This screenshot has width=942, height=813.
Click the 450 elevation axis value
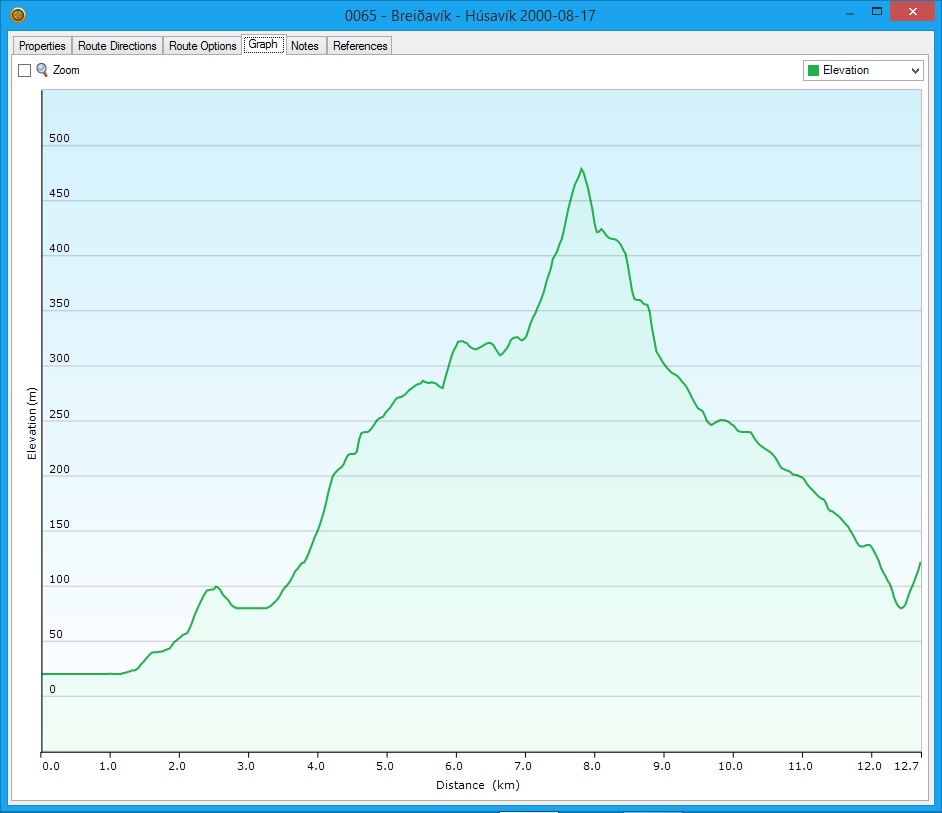pyautogui.click(x=59, y=193)
